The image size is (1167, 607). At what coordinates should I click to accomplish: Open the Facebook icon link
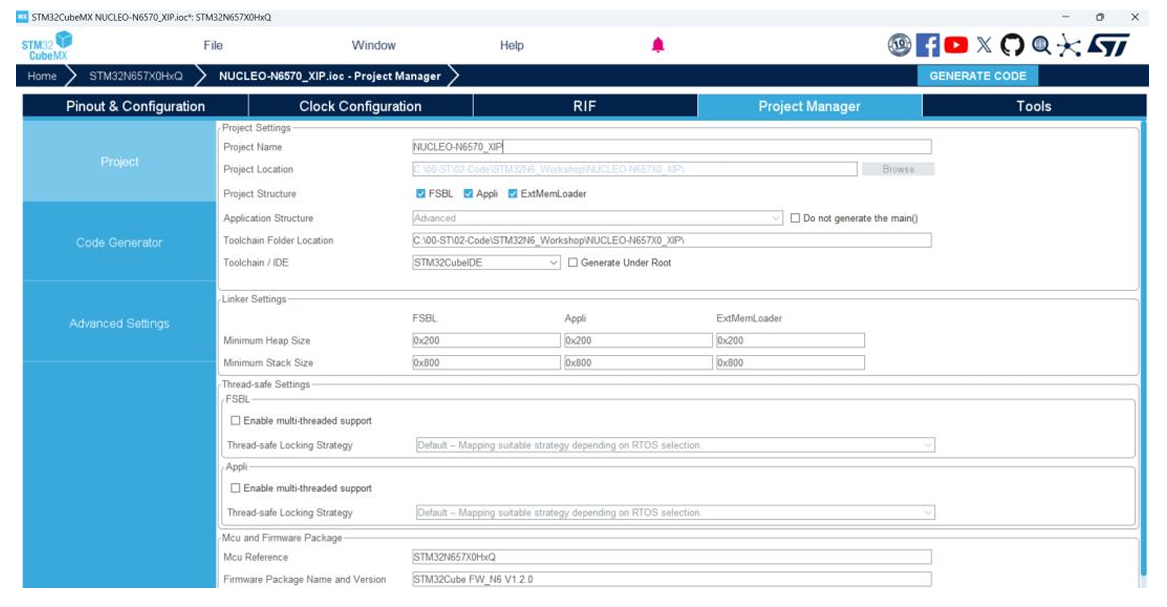(x=927, y=45)
